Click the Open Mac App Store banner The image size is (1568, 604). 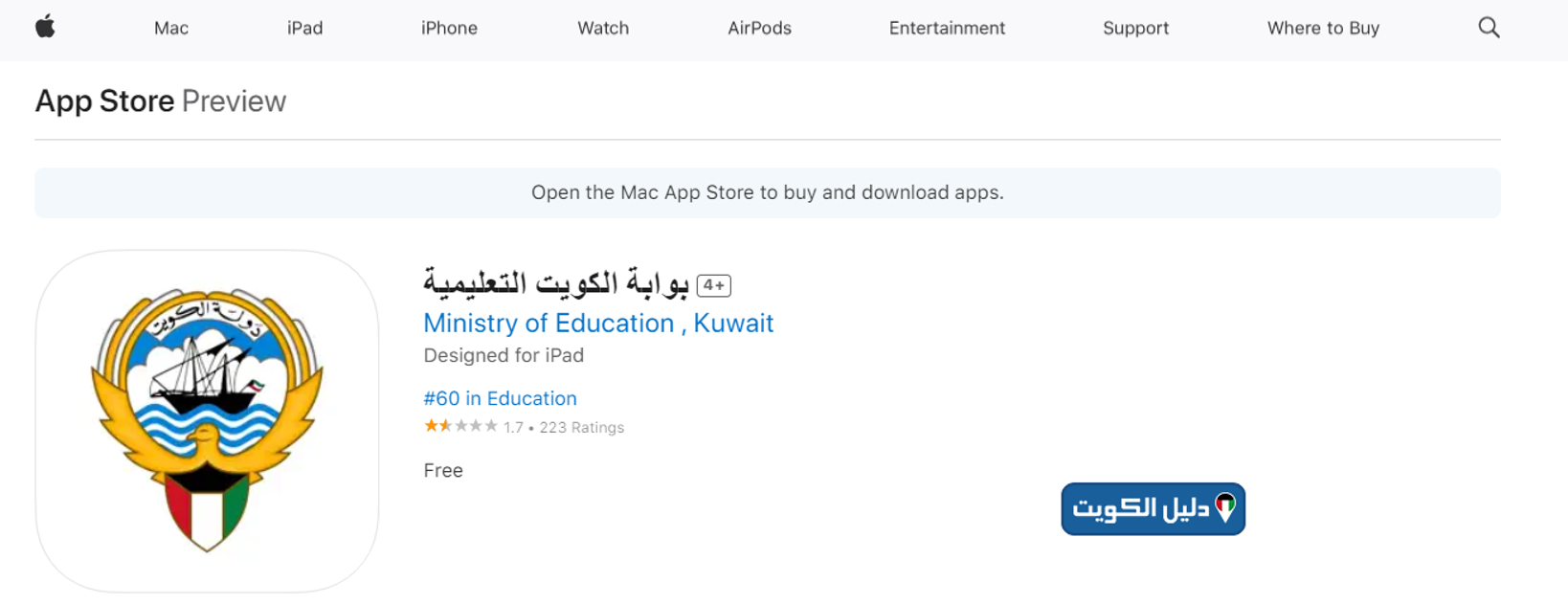(768, 192)
